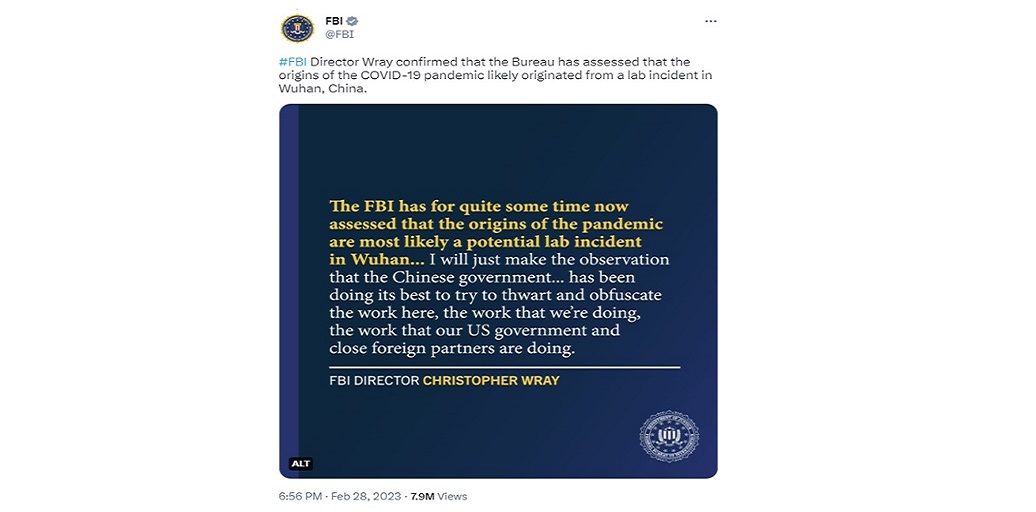The width and height of the screenshot is (1036, 512).
Task: Click the "Views" label under the tweet
Action: tap(452, 496)
